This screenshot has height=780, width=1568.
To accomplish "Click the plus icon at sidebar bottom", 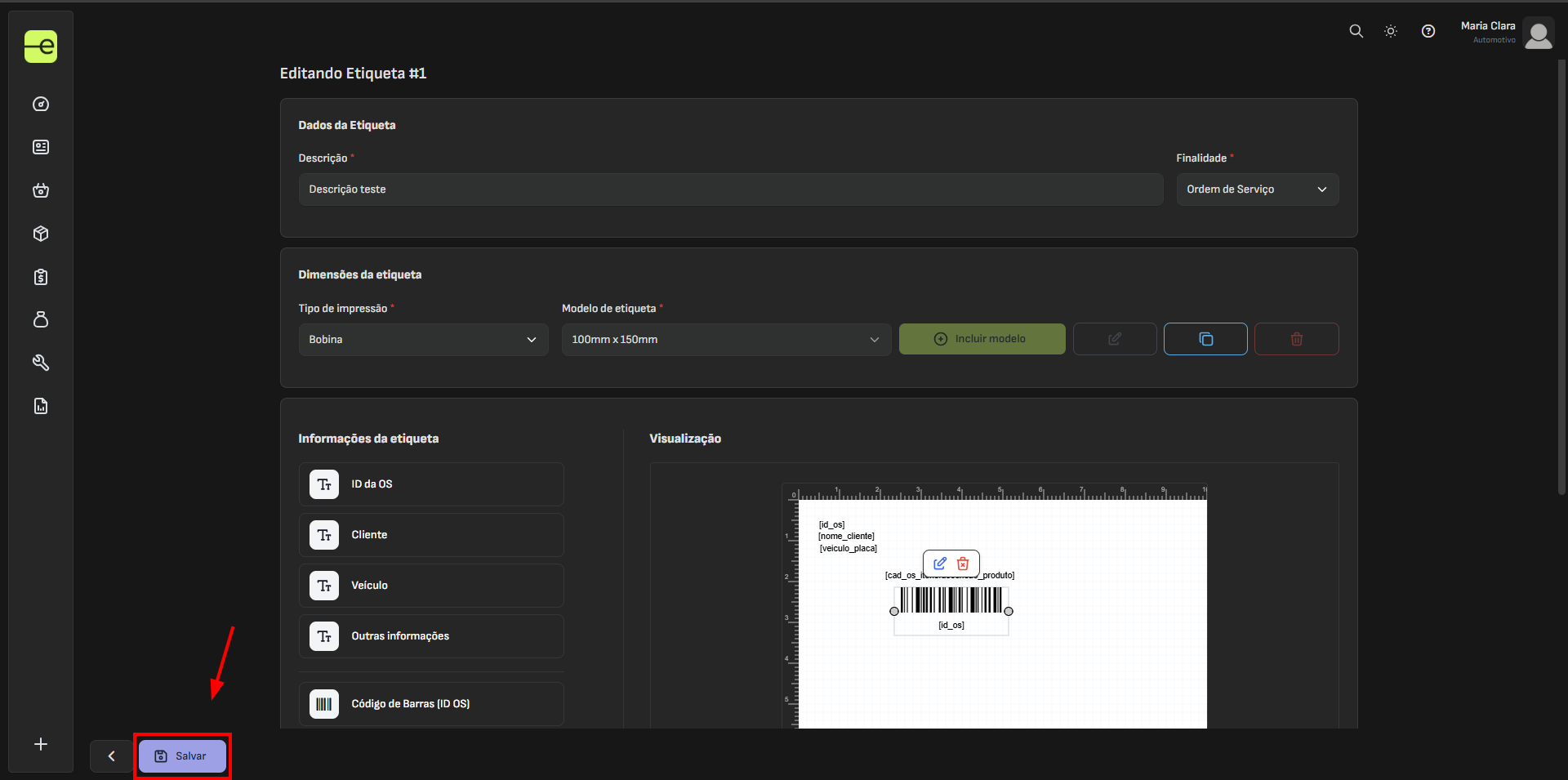I will [x=41, y=744].
